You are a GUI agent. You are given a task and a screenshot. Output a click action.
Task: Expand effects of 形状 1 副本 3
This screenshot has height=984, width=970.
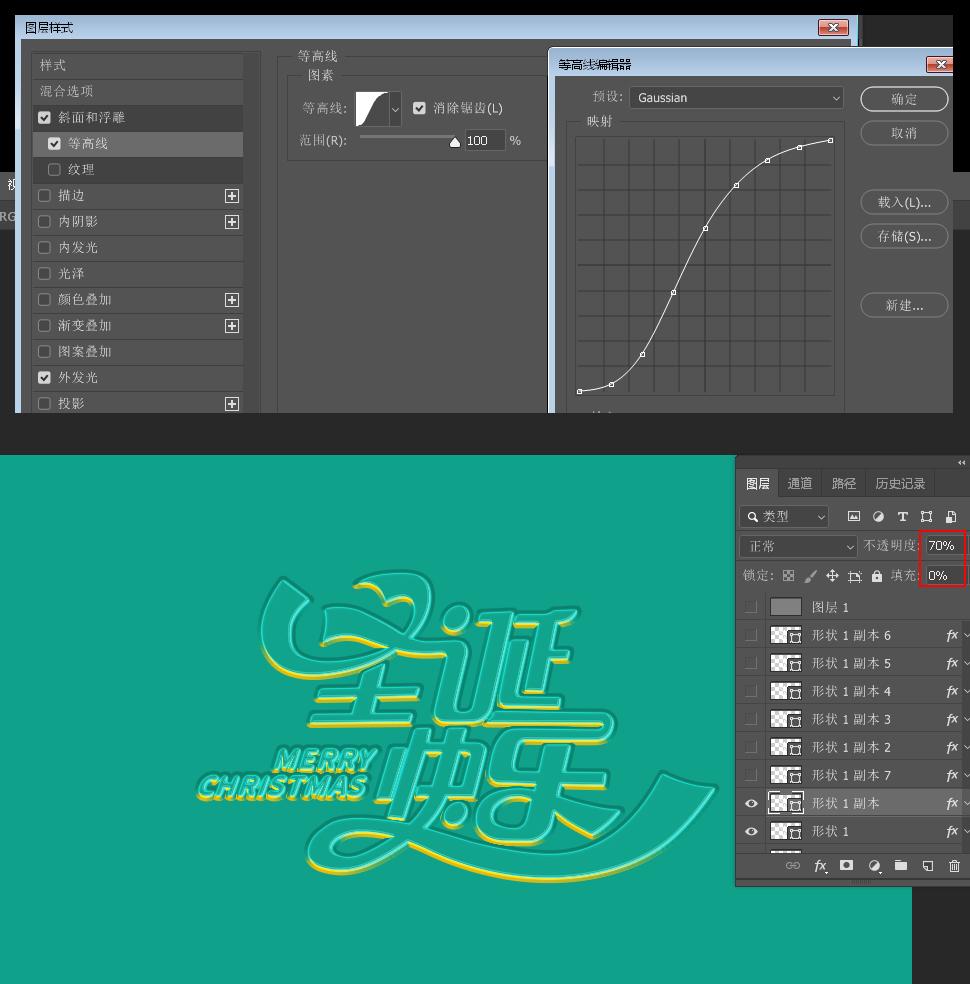pos(966,719)
